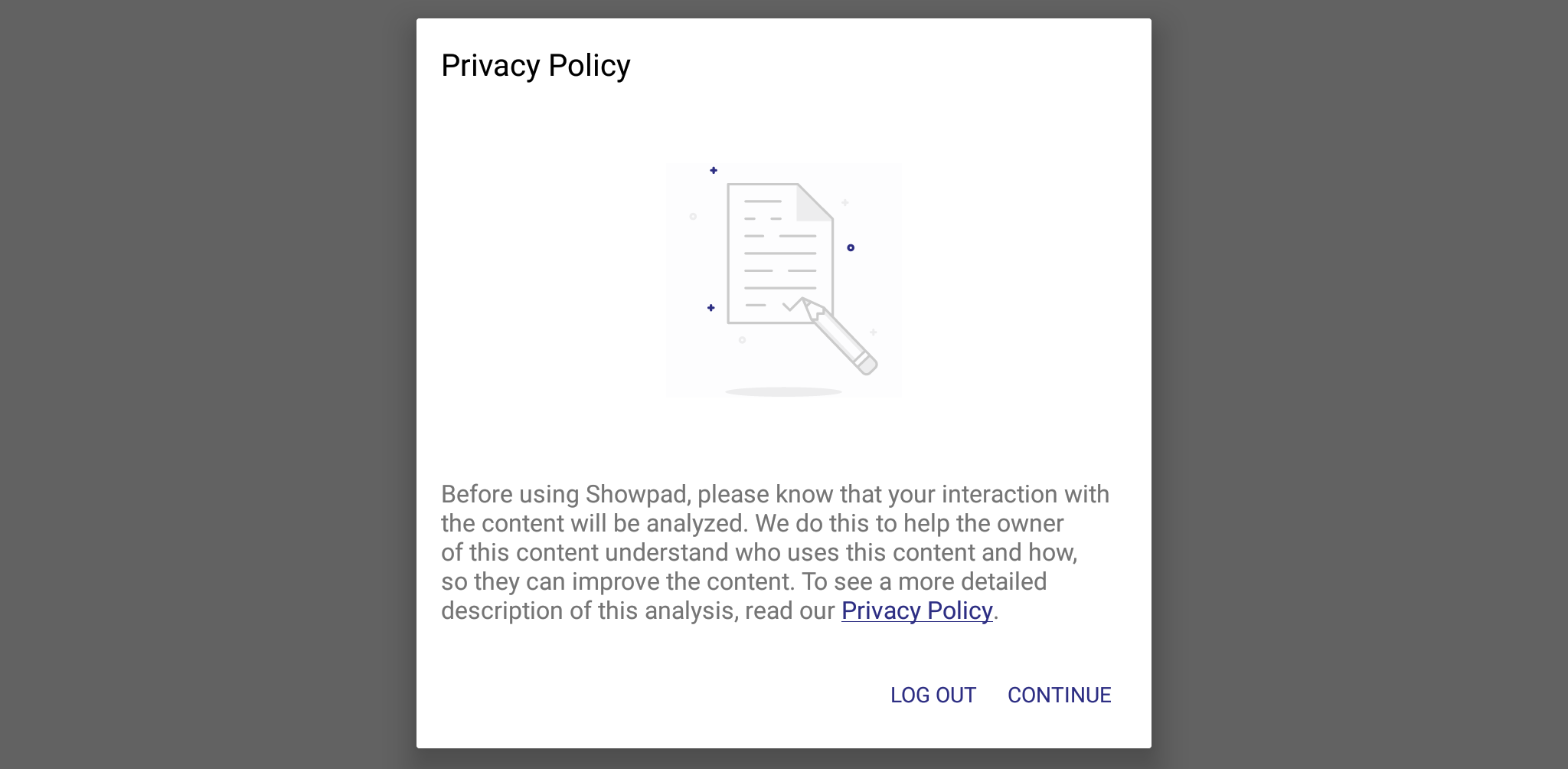Open the Privacy Policy link
The height and width of the screenshot is (769, 1568).
coord(916,611)
